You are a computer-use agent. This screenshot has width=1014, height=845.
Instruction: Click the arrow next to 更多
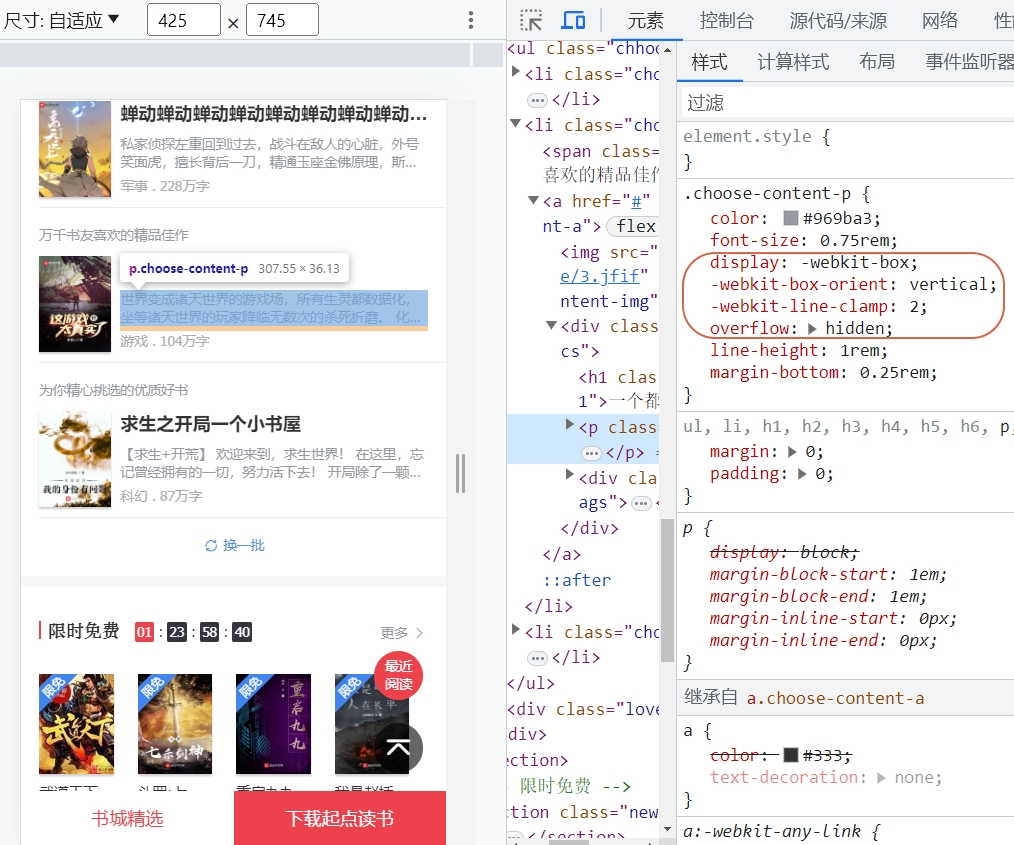point(420,633)
